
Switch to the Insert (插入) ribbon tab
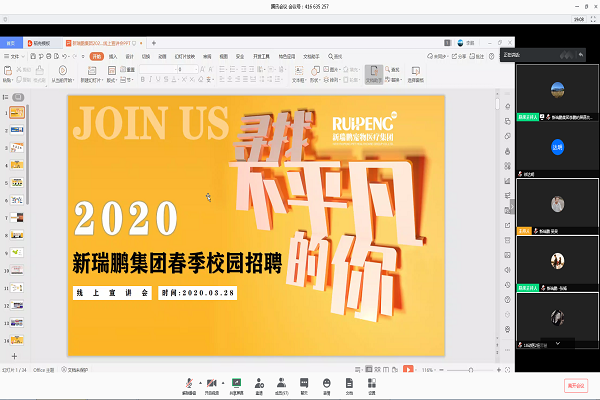pyautogui.click(x=113, y=58)
